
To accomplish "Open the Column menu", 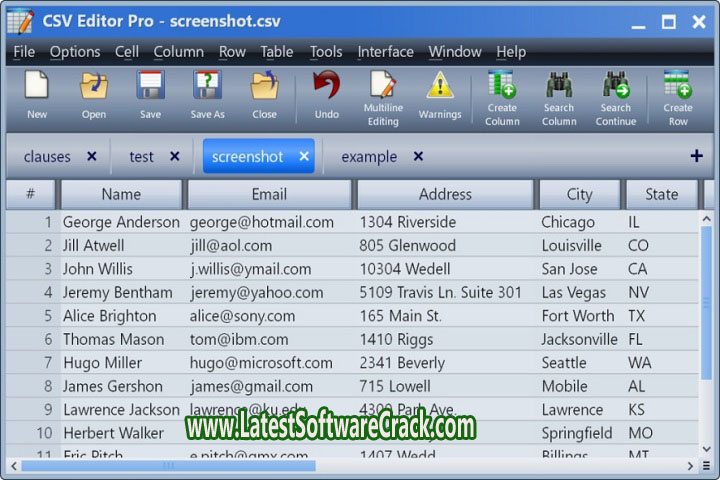I will pyautogui.click(x=178, y=52).
